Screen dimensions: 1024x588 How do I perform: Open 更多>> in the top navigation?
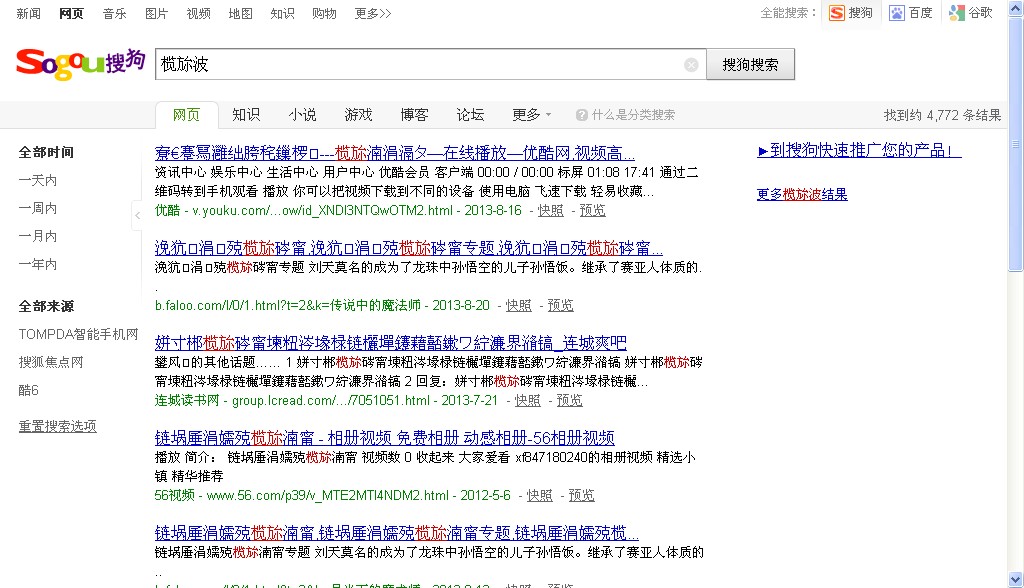pos(373,13)
